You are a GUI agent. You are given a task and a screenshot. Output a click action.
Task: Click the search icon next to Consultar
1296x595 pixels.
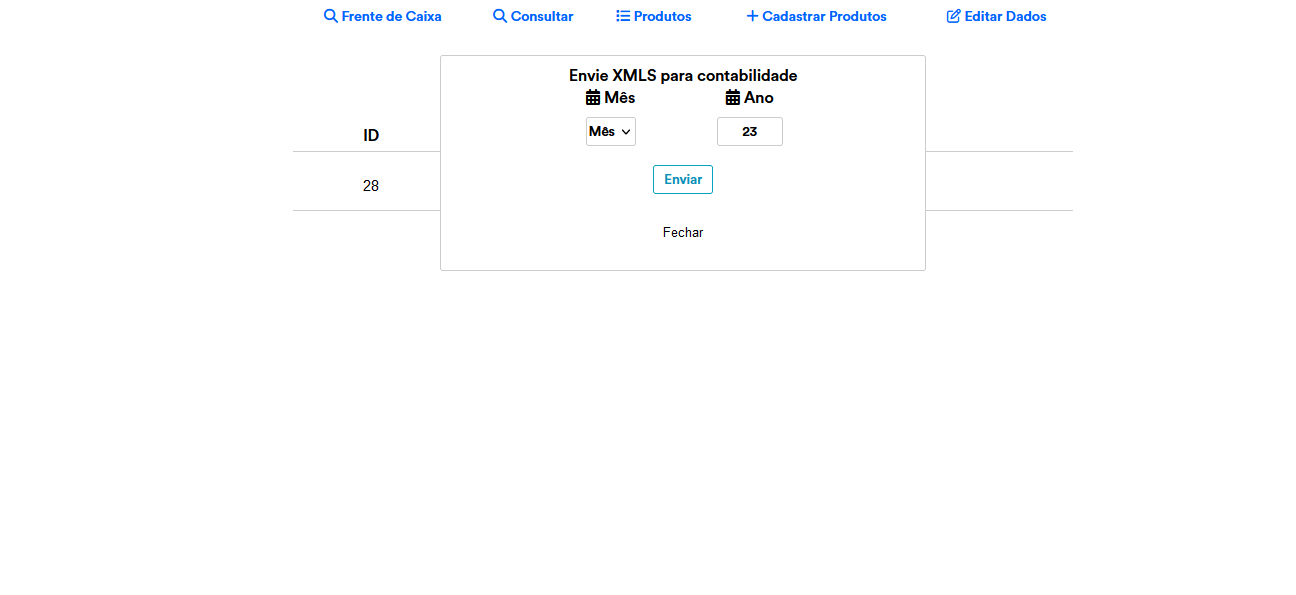coord(500,16)
